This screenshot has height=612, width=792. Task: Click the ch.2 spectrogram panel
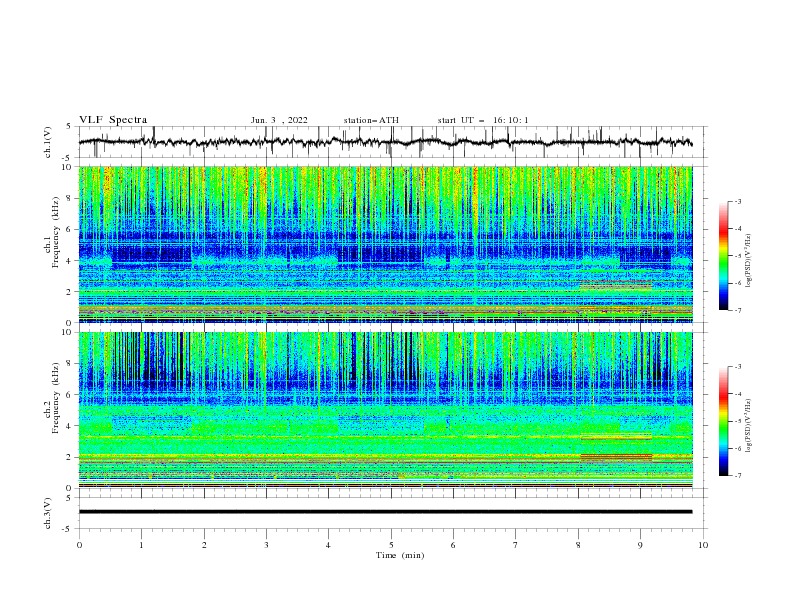(386, 410)
